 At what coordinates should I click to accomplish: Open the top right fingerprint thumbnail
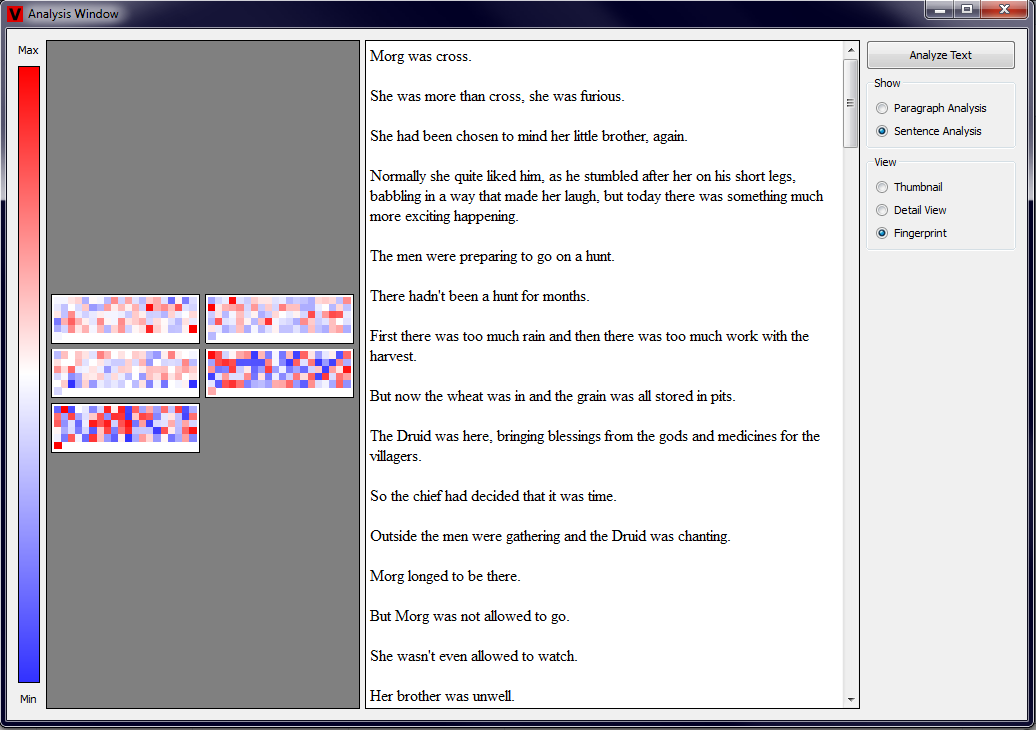click(279, 319)
